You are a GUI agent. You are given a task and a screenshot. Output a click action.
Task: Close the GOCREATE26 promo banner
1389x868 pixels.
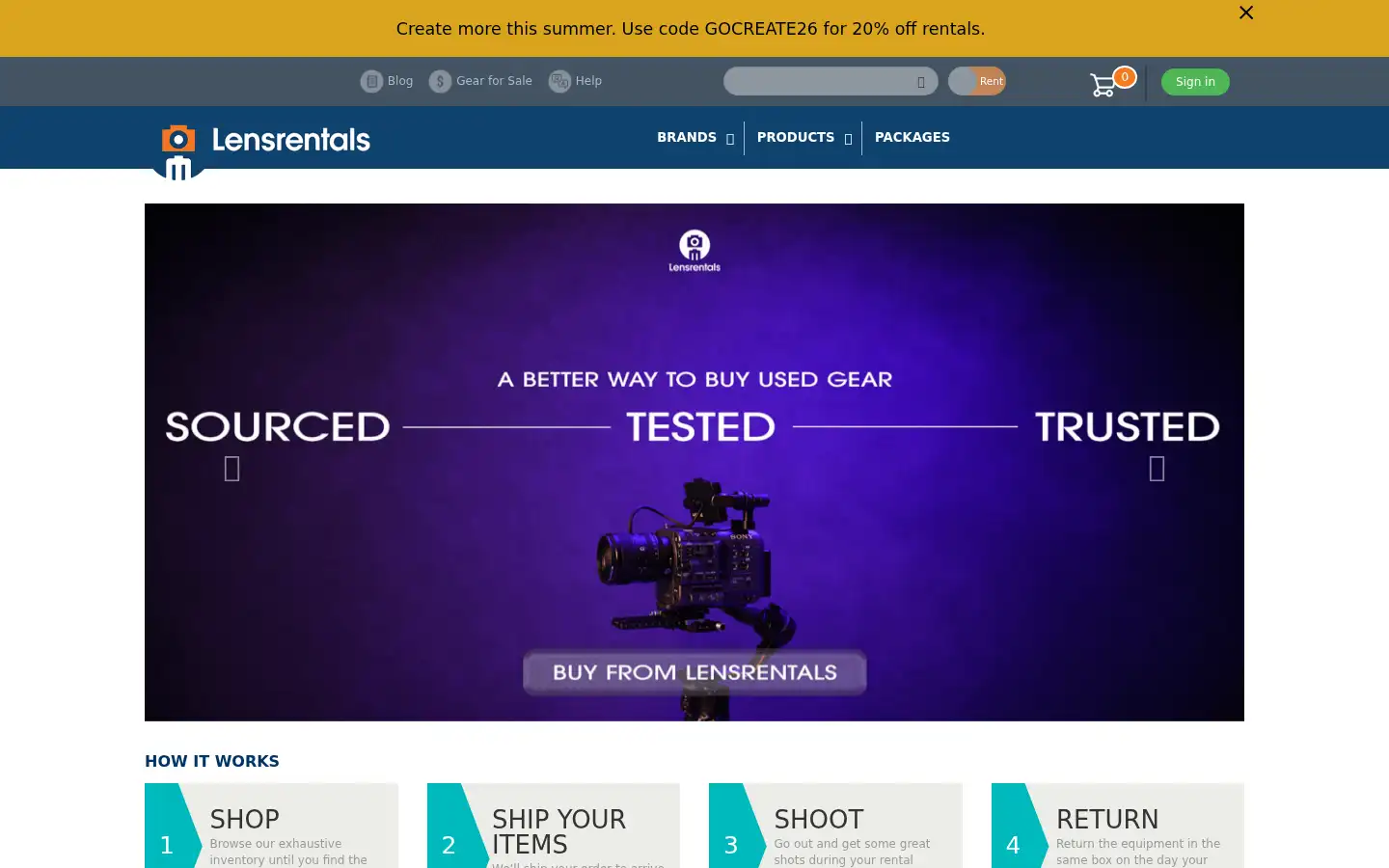coord(1246,13)
